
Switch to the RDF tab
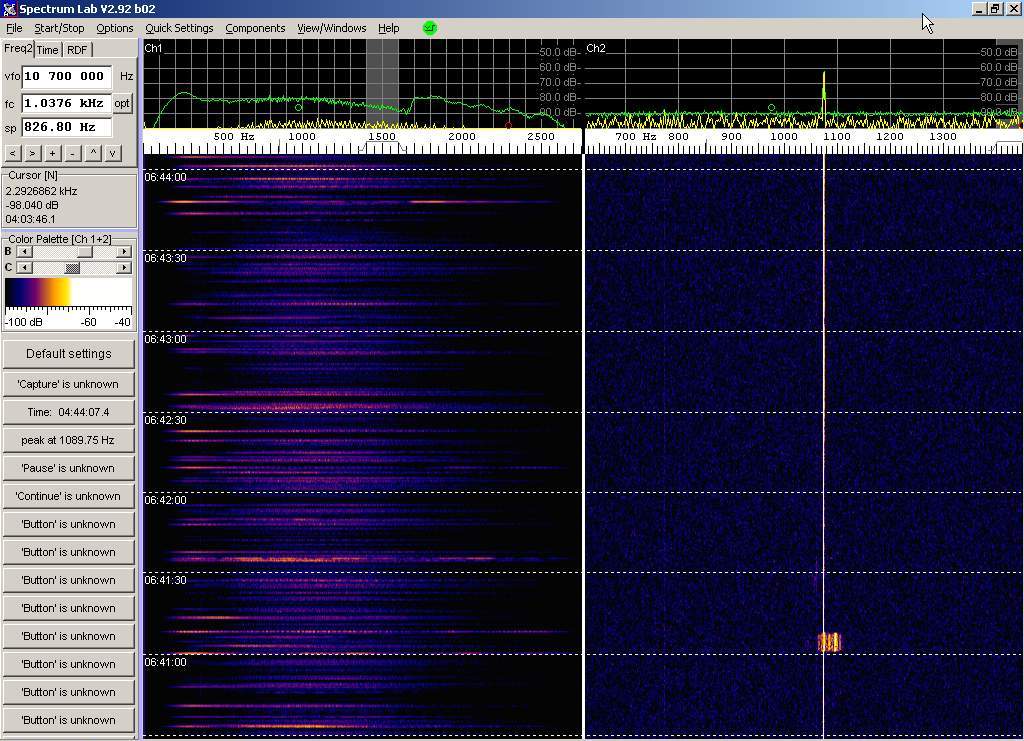tap(77, 50)
